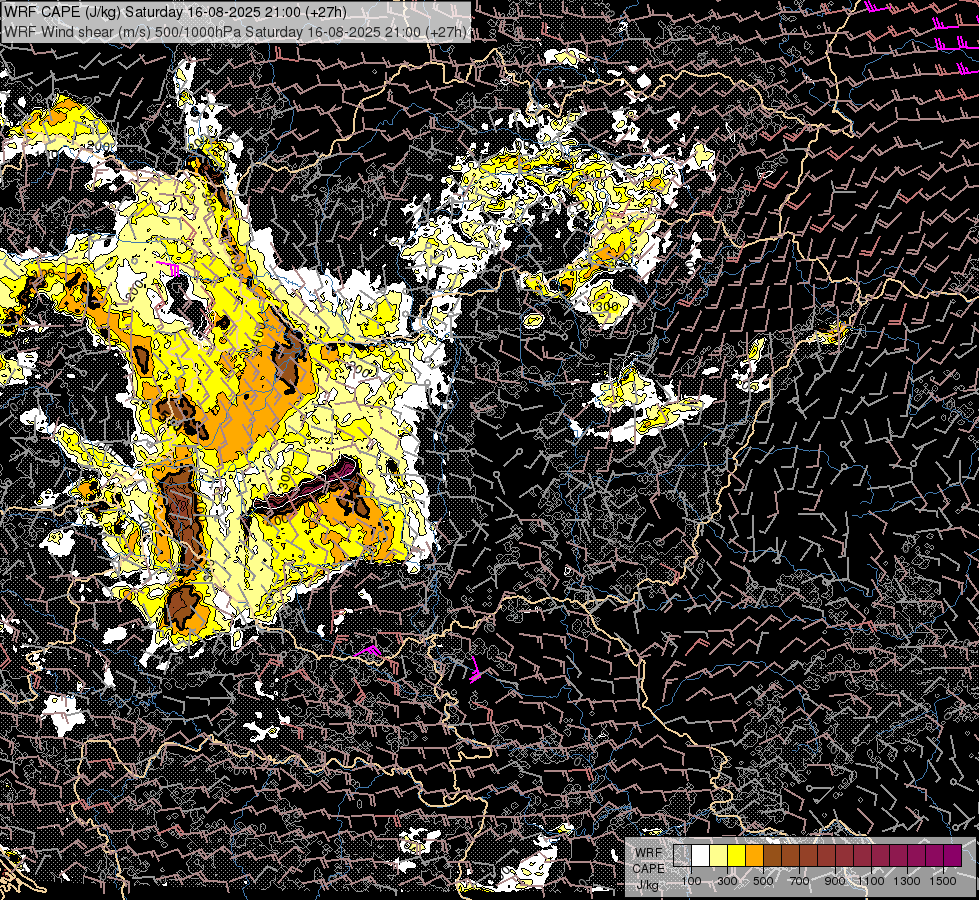Select the orange 400–500 J/kg legend swatch
The width and height of the screenshot is (979, 900).
(x=755, y=856)
